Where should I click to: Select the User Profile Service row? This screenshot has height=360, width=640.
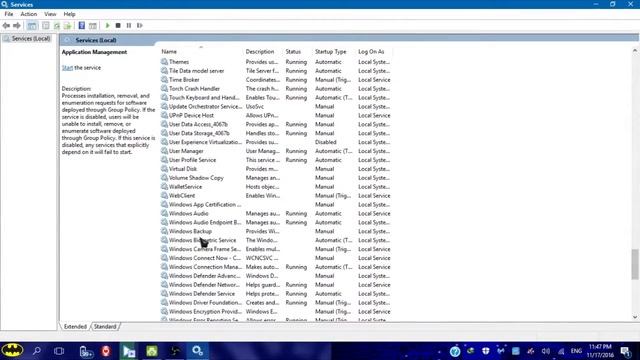(276, 160)
